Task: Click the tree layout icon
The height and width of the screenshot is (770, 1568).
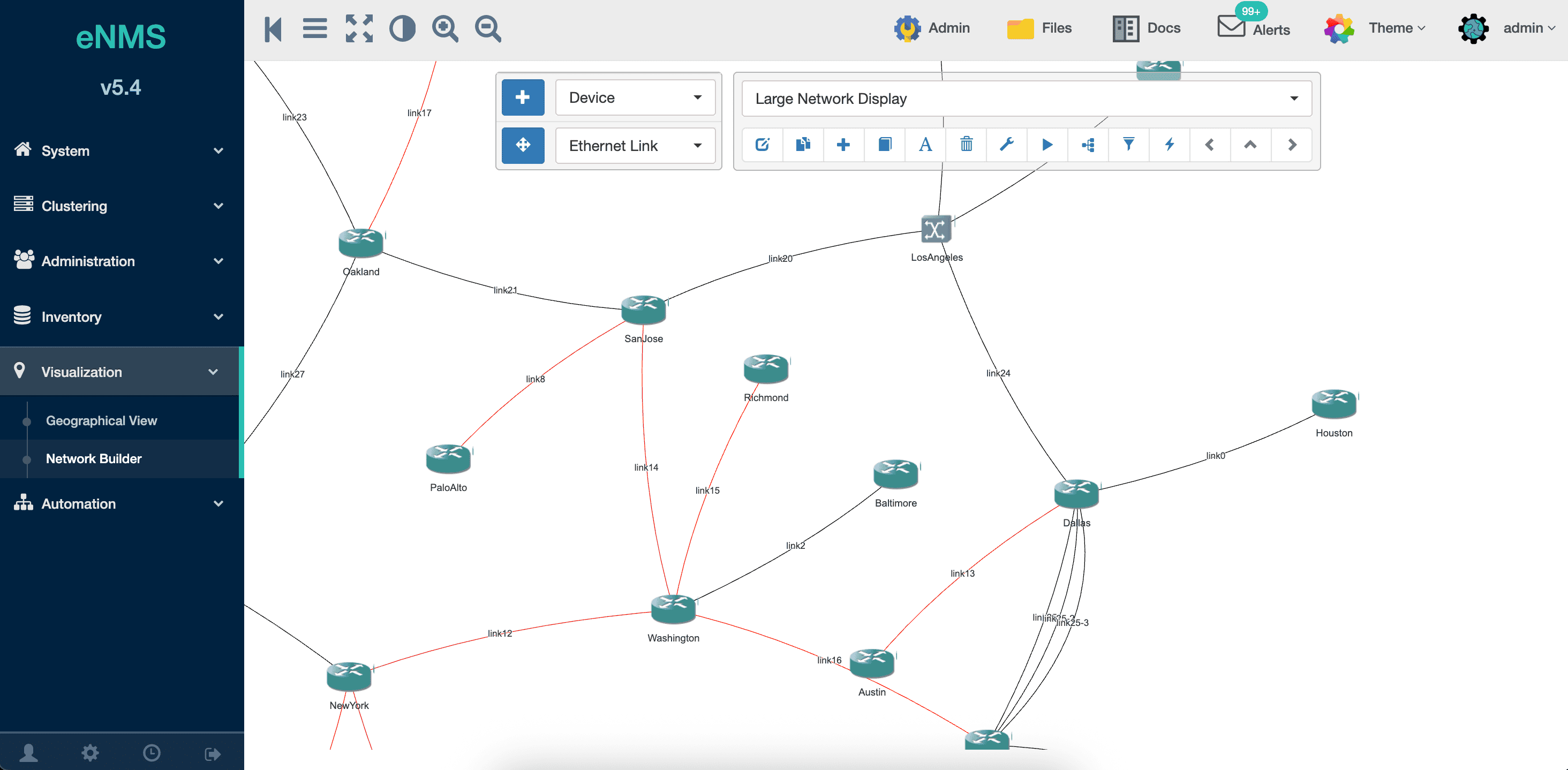Action: tap(1088, 145)
